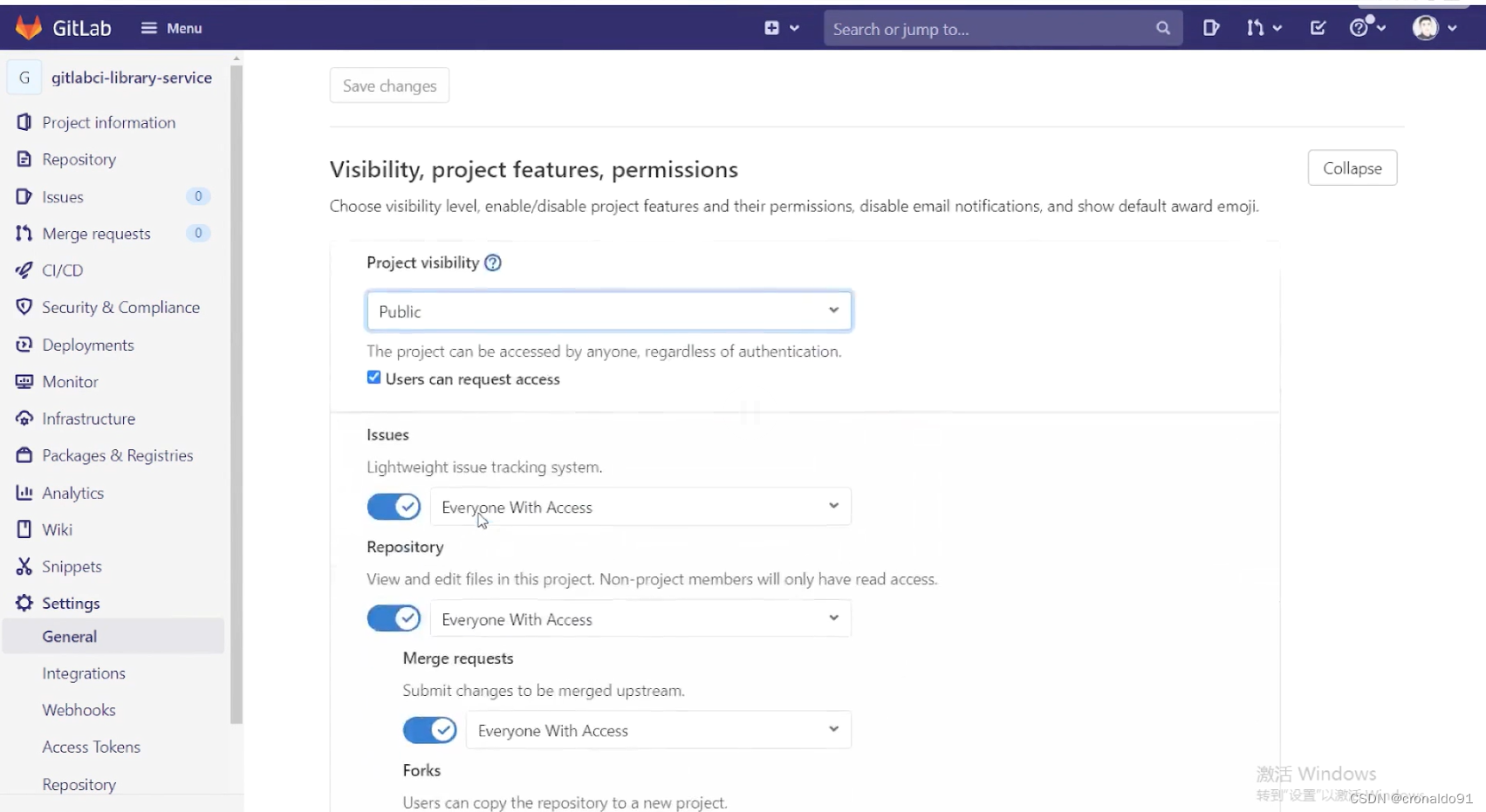
Task: Open the Menu in top bar
Action: point(172,28)
